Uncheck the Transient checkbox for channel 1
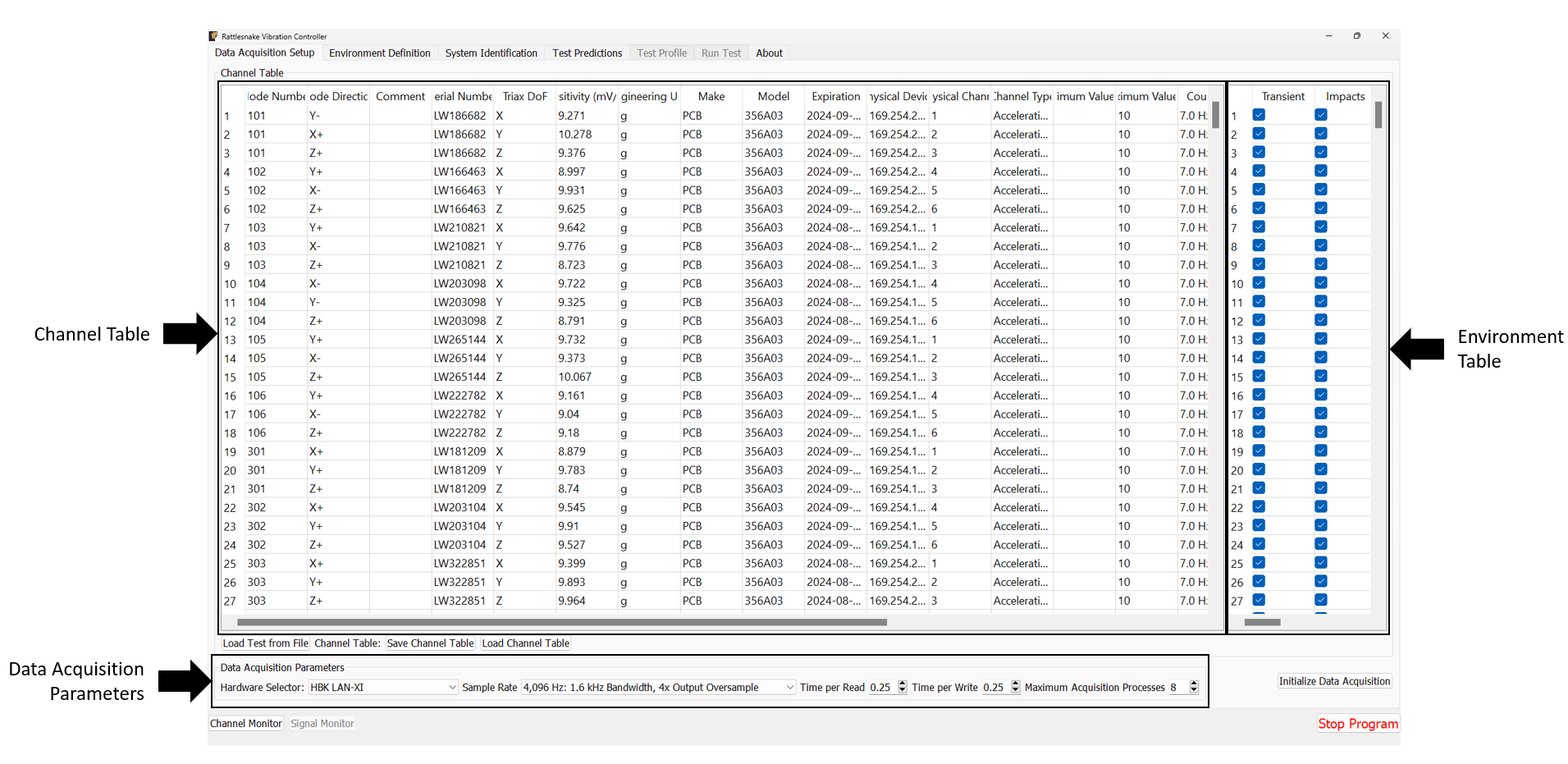The height and width of the screenshot is (764, 1568). tap(1259, 115)
